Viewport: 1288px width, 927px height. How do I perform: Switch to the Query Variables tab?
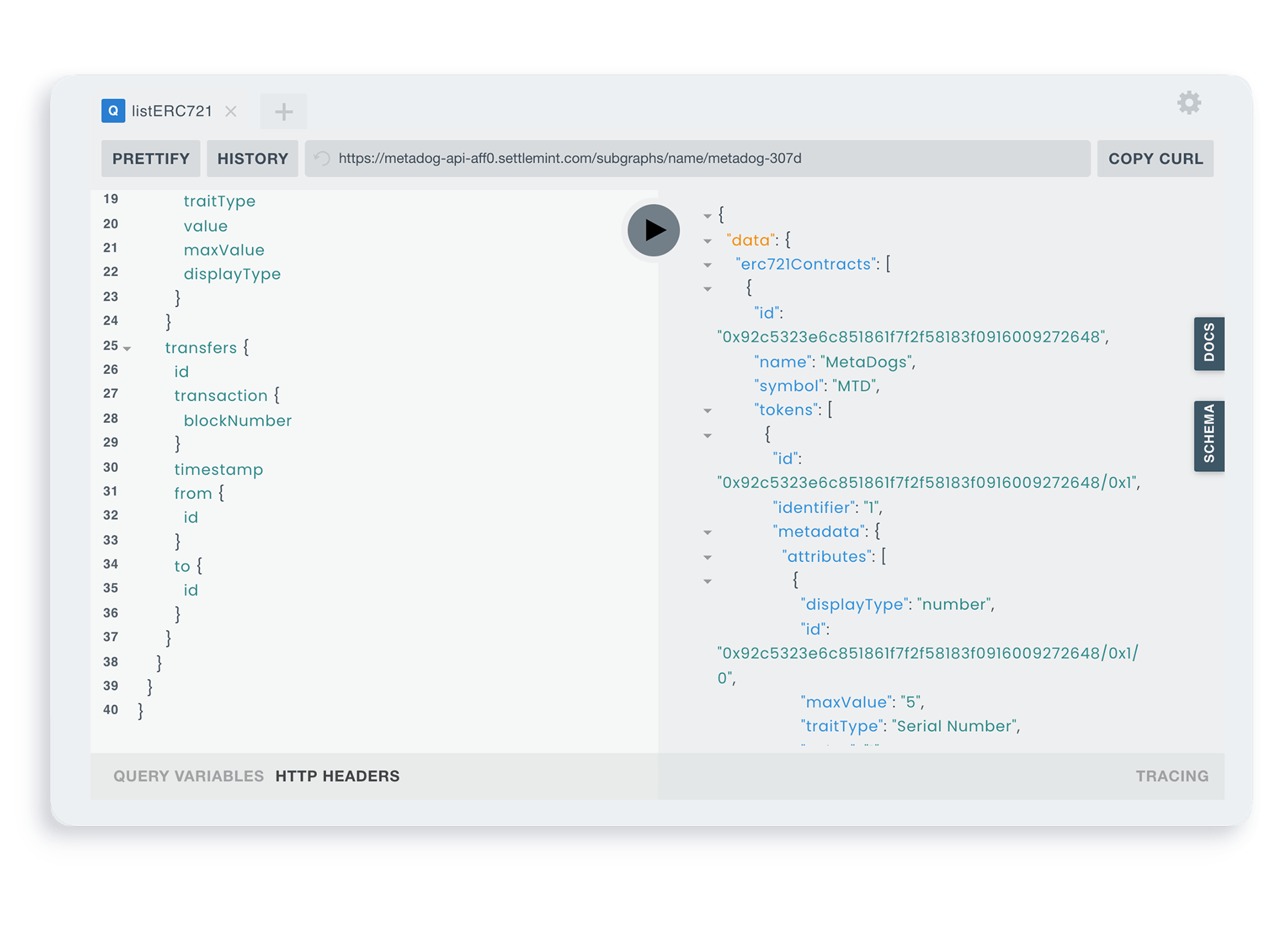click(188, 776)
